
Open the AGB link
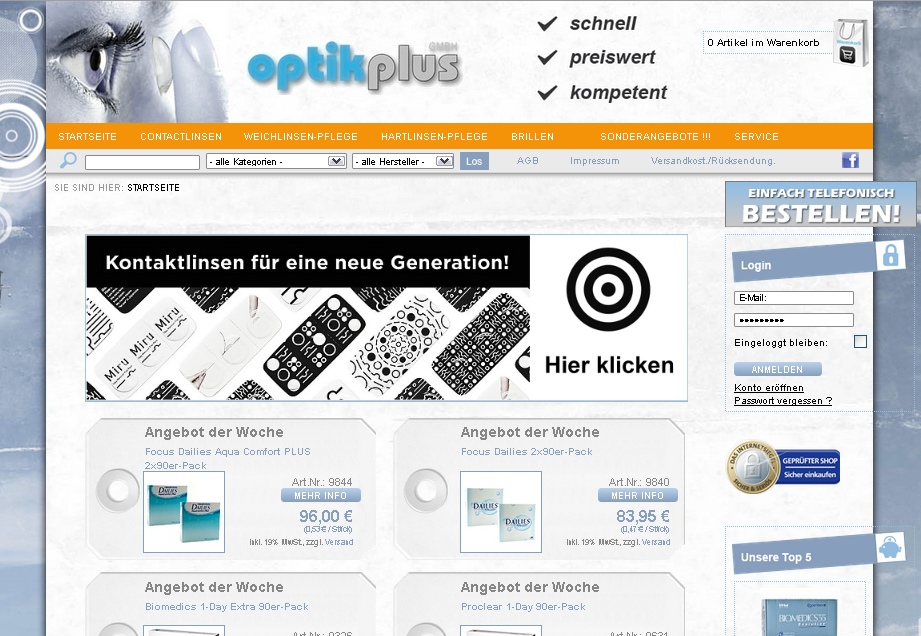click(527, 160)
